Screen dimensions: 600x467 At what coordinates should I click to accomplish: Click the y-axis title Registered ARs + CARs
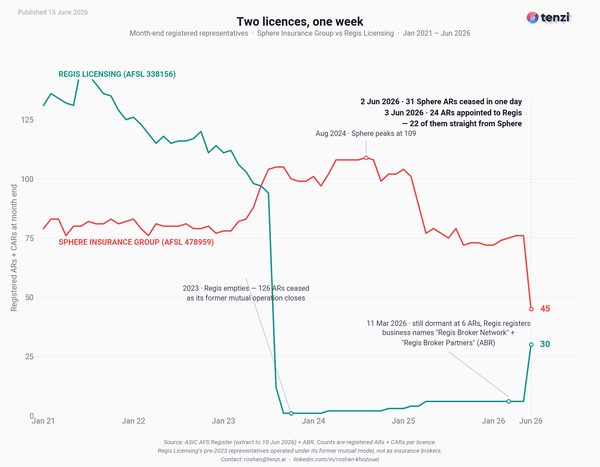pyautogui.click(x=14, y=248)
